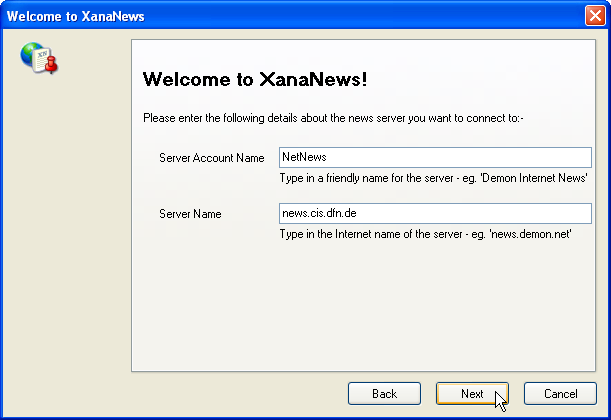Select the 'Server Account Name' label
This screenshot has height=420, width=611.
point(212,158)
